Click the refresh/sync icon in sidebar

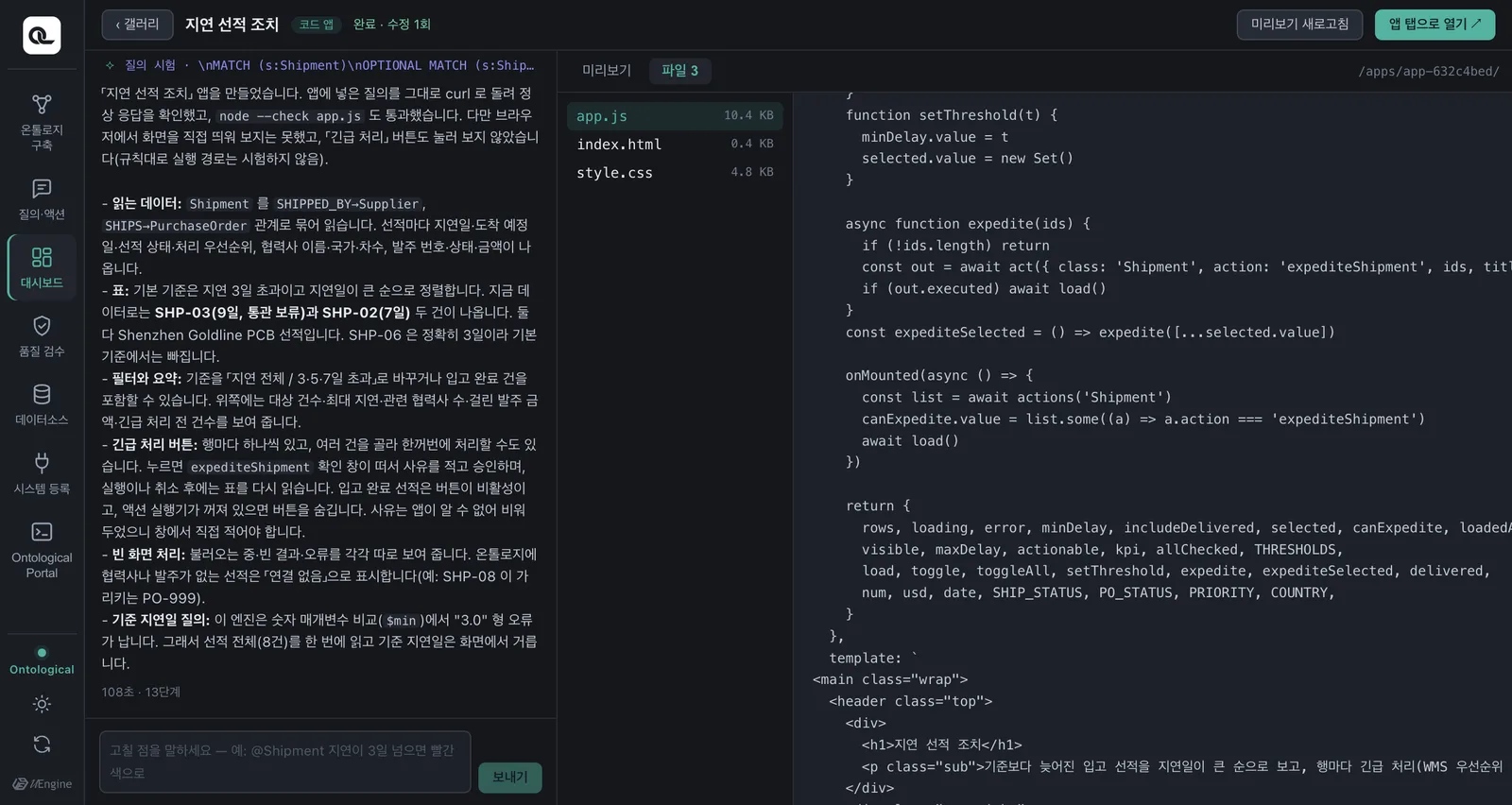42,745
